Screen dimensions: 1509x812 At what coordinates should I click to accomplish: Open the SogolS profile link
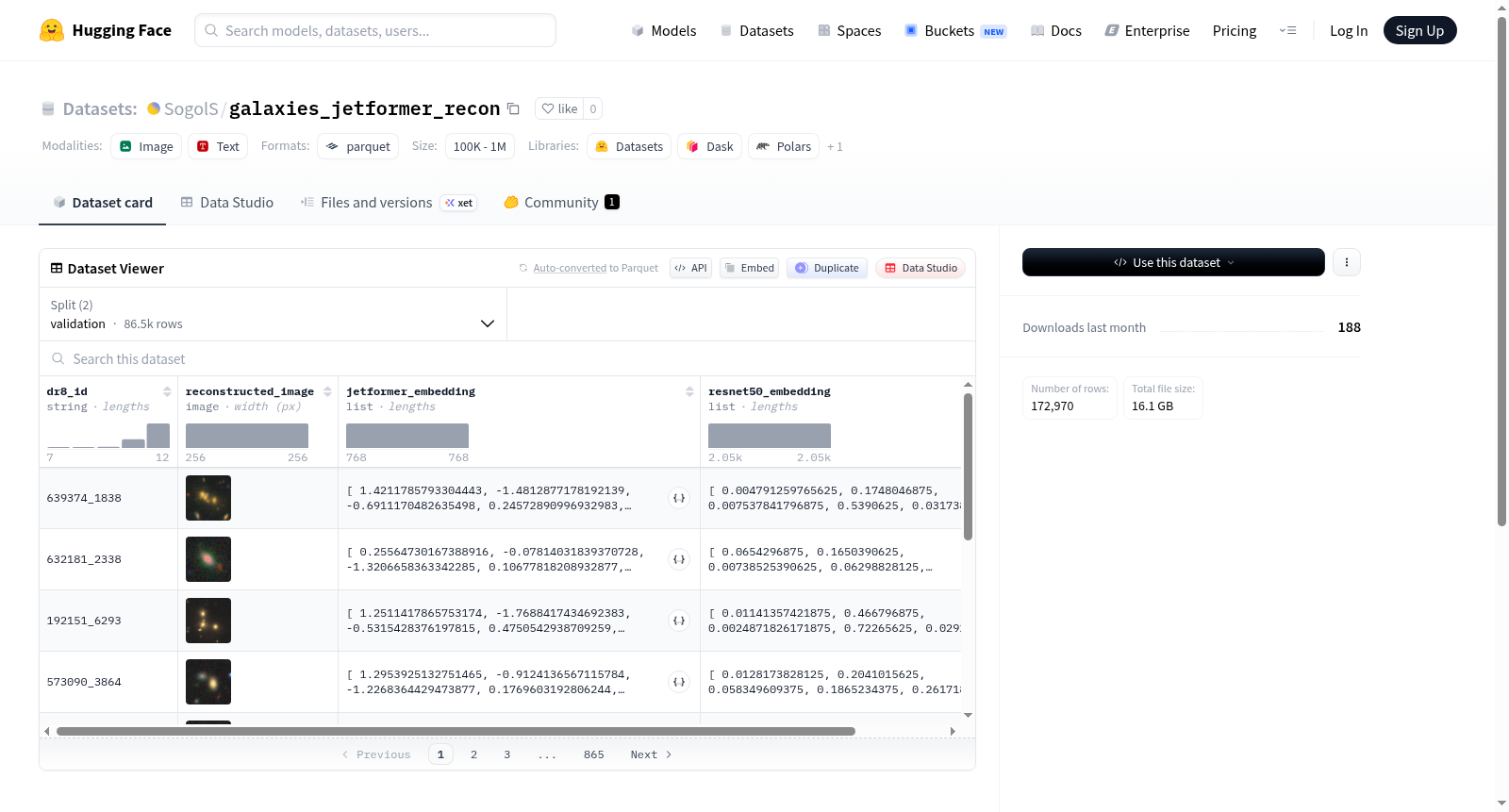pos(191,108)
